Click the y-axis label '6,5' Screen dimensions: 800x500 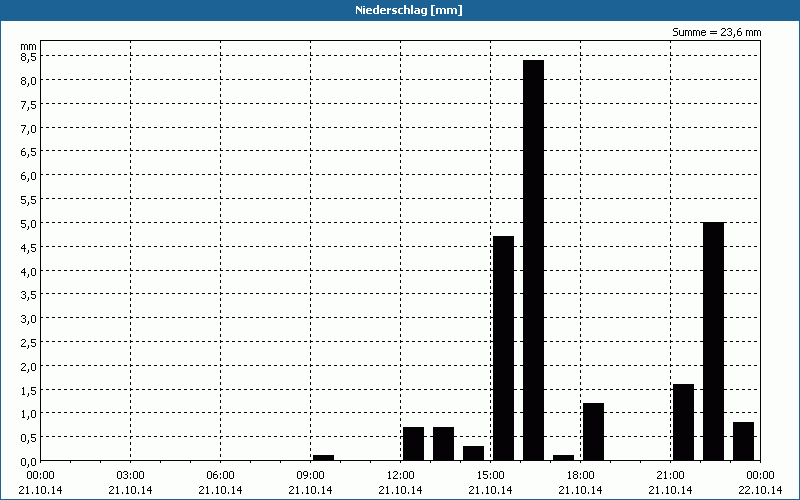click(x=28, y=152)
